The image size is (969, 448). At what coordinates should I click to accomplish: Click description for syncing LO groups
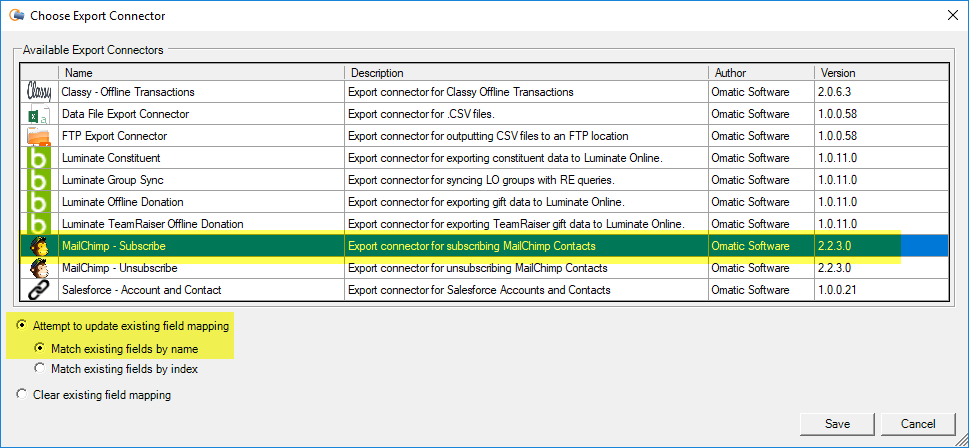tap(481, 180)
